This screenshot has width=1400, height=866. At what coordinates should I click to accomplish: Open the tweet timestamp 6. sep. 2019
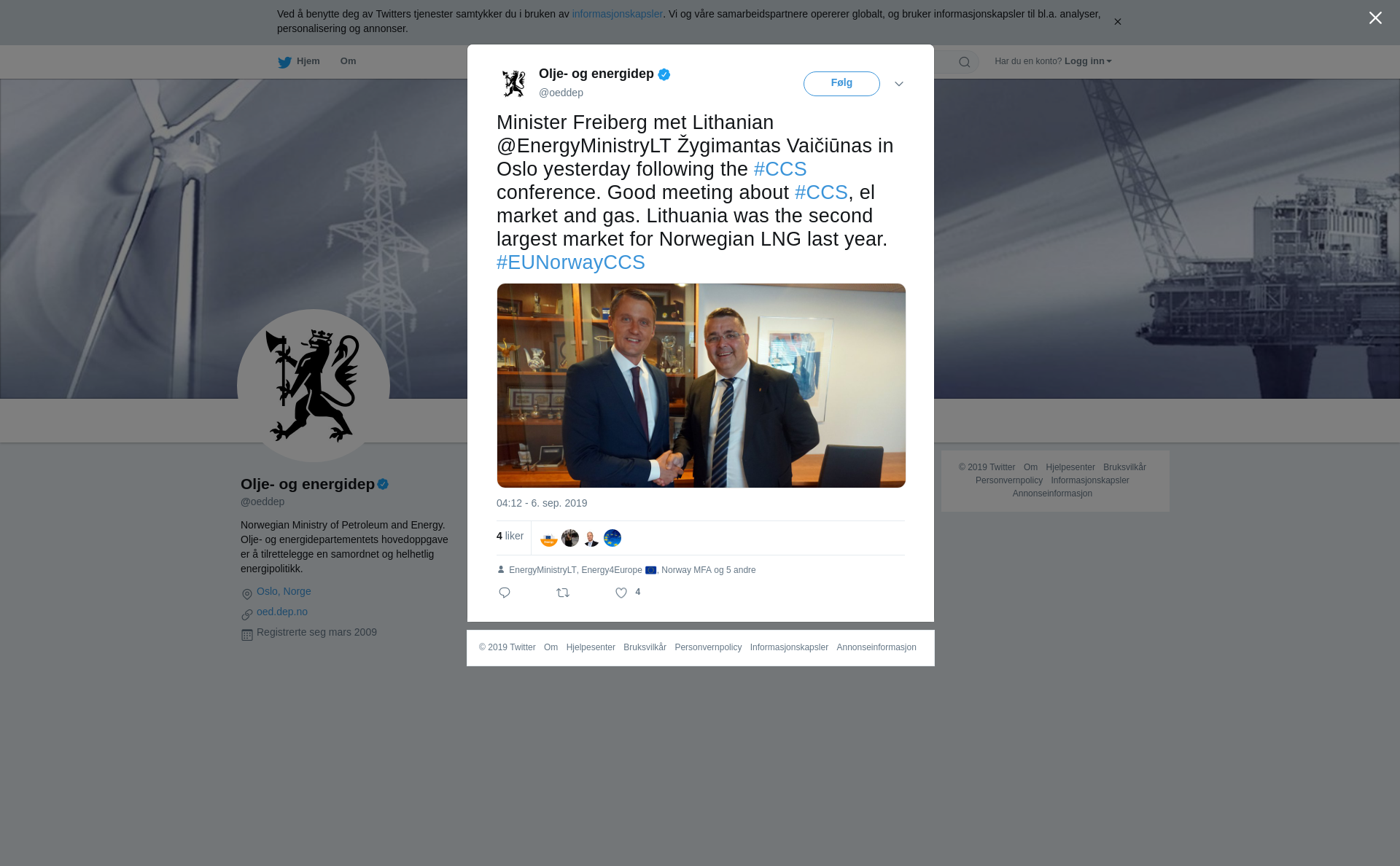[542, 503]
